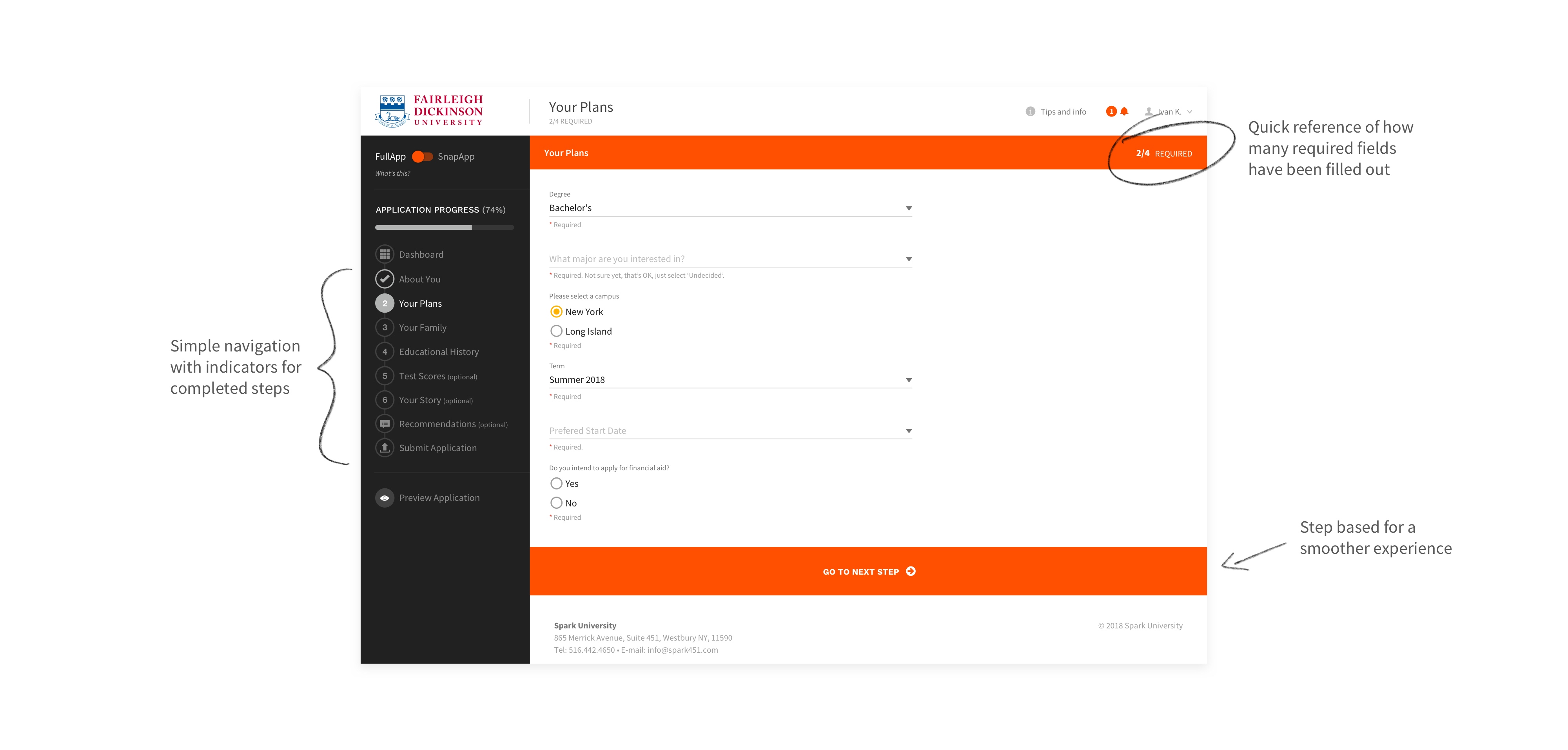Toggle the FullApp/SnapApp switch
Image resolution: width=1568 pixels, height=750 pixels.
423,157
